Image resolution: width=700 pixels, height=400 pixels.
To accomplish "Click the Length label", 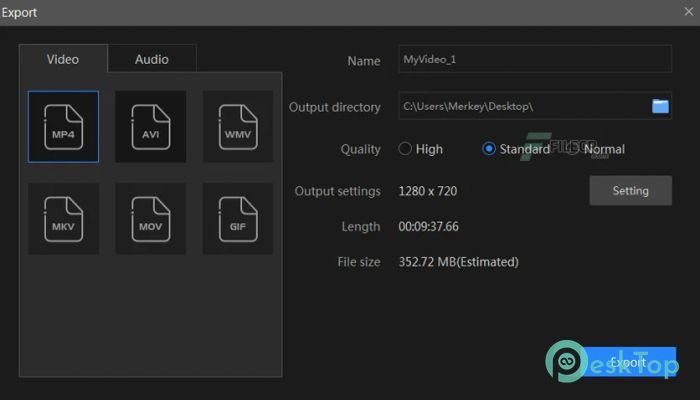I will coord(361,227).
